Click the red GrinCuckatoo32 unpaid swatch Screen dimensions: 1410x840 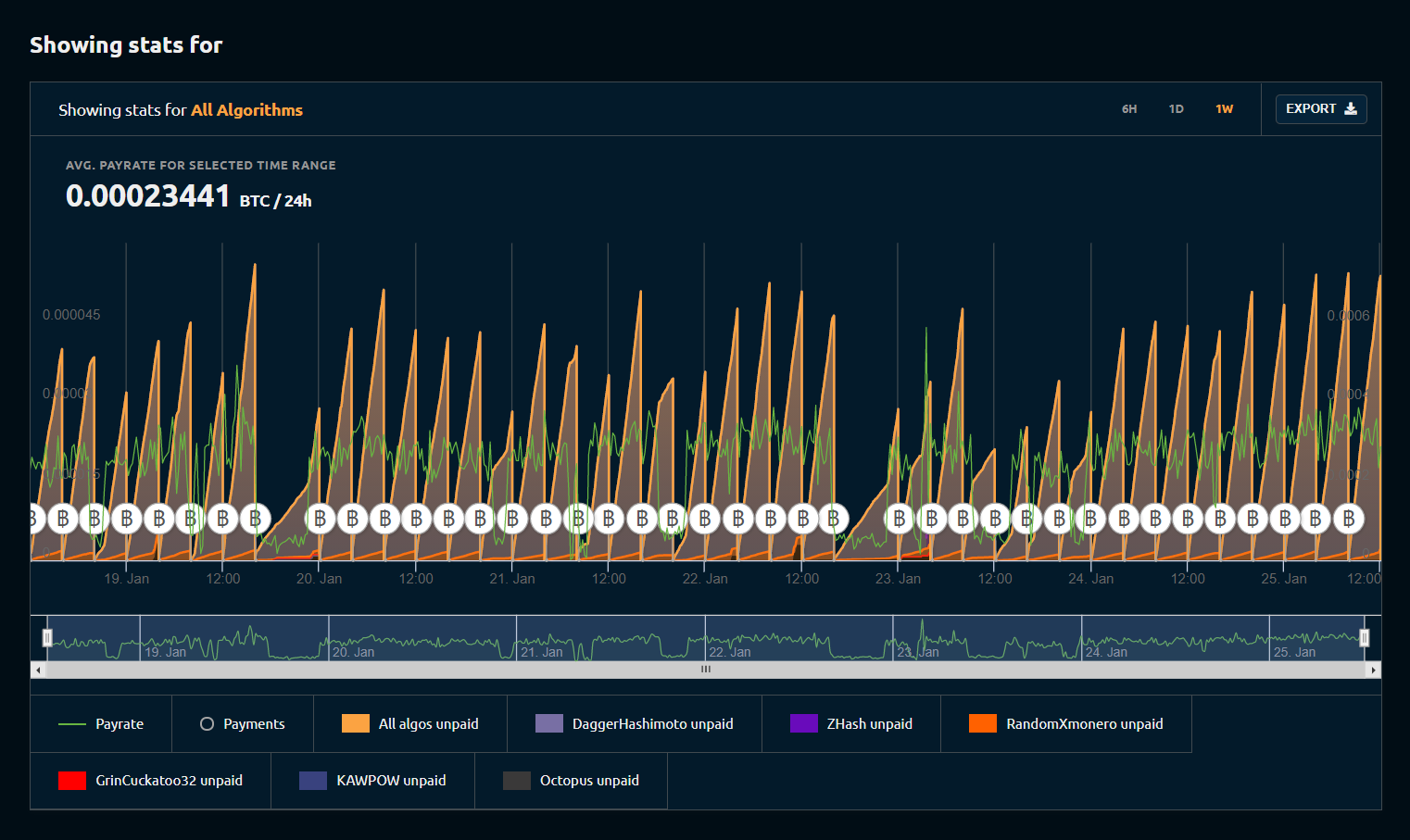click(72, 781)
